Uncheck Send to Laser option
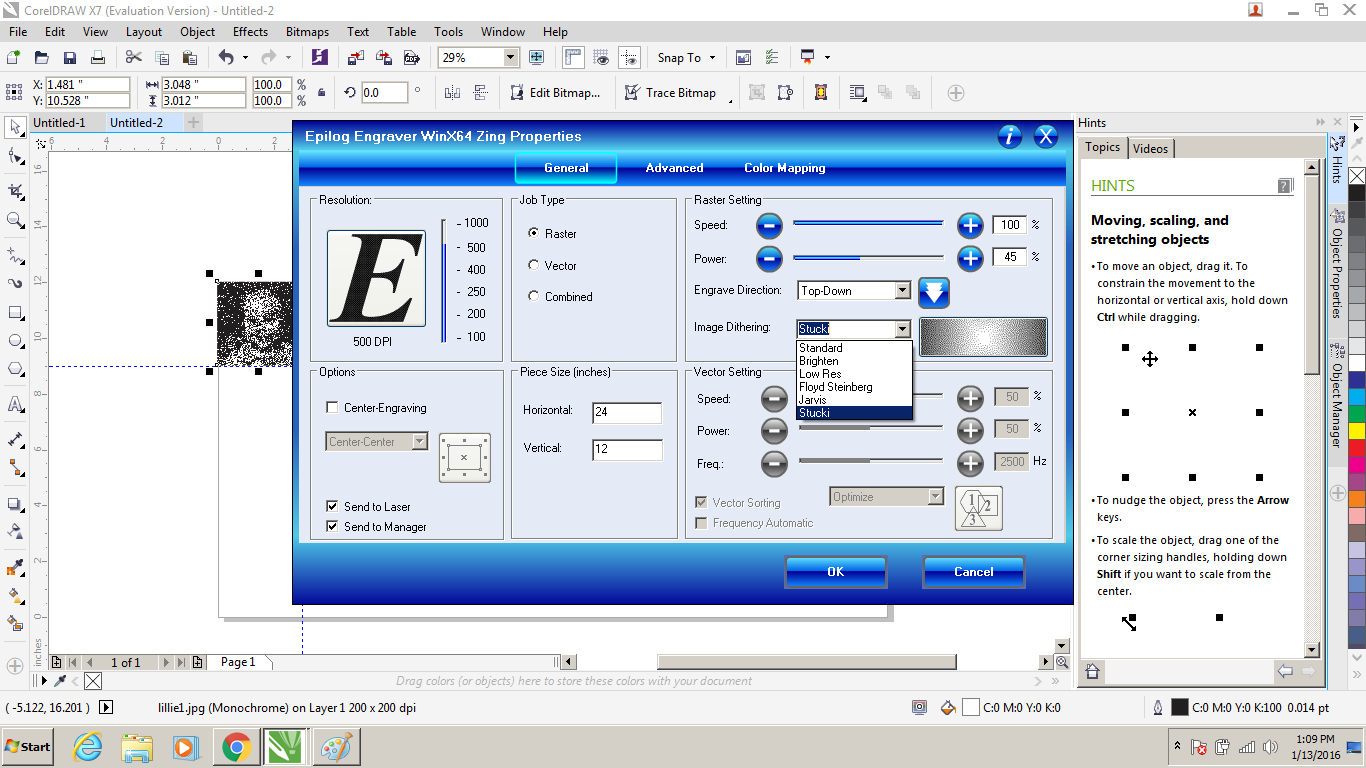 (x=332, y=506)
